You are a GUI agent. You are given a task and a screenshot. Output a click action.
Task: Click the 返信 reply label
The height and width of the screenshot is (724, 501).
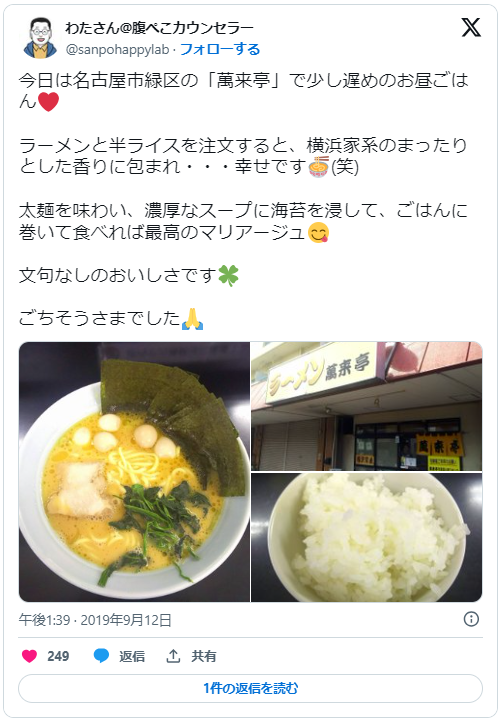132,656
